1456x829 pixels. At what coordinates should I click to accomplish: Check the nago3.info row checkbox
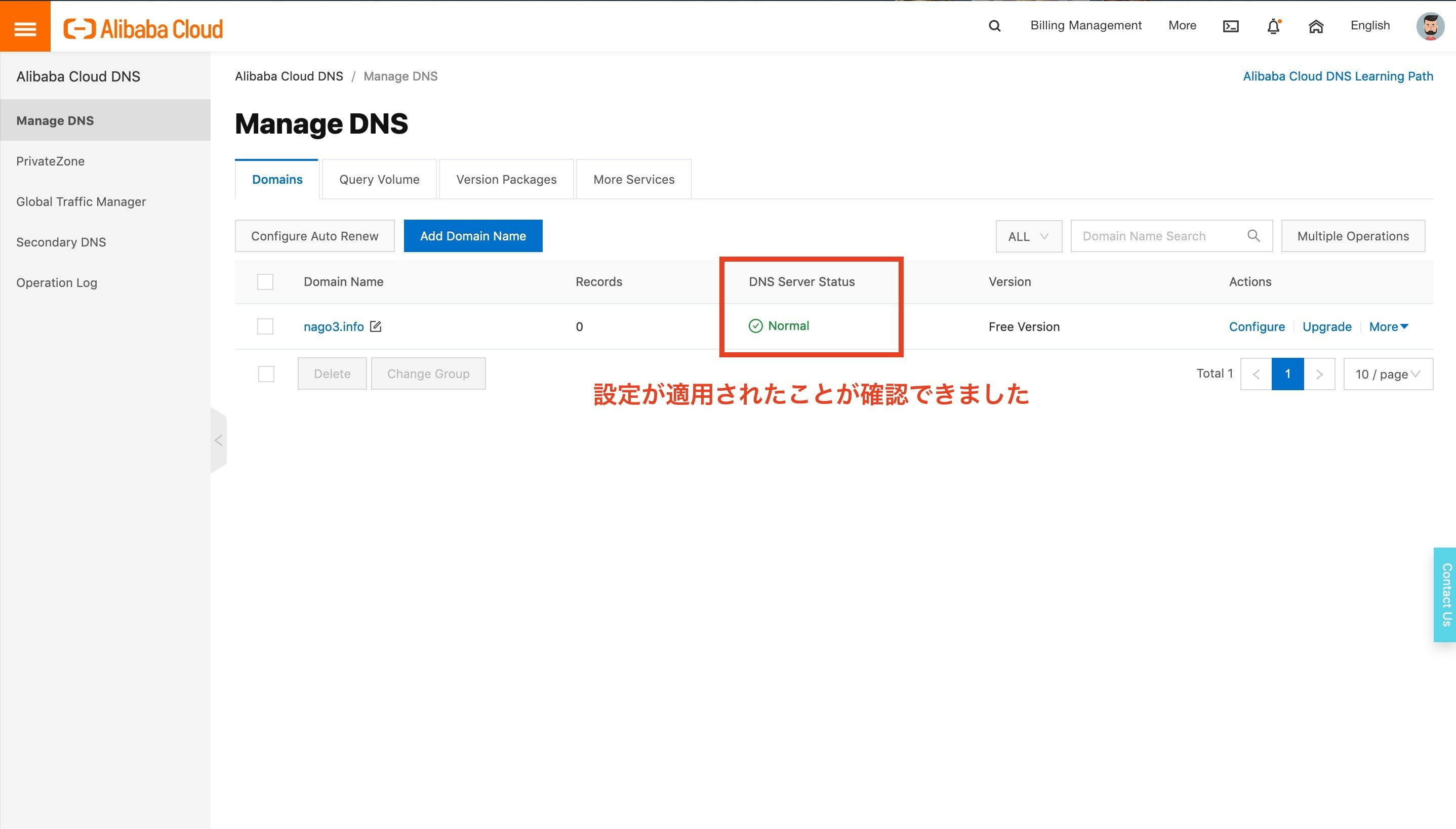click(x=265, y=326)
